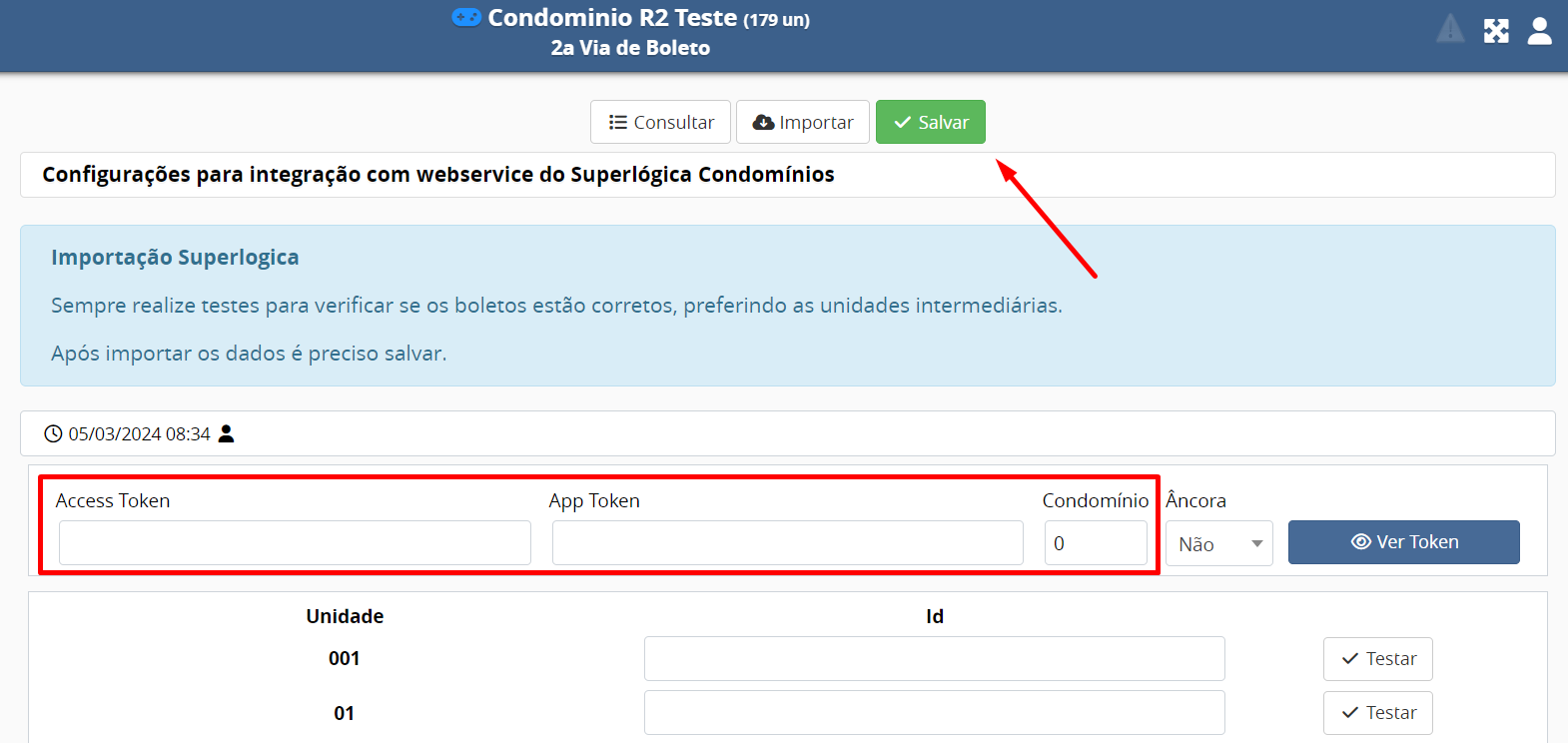This screenshot has width=1568, height=743.
Task: Click the Id field for unit 001
Action: coord(935,659)
